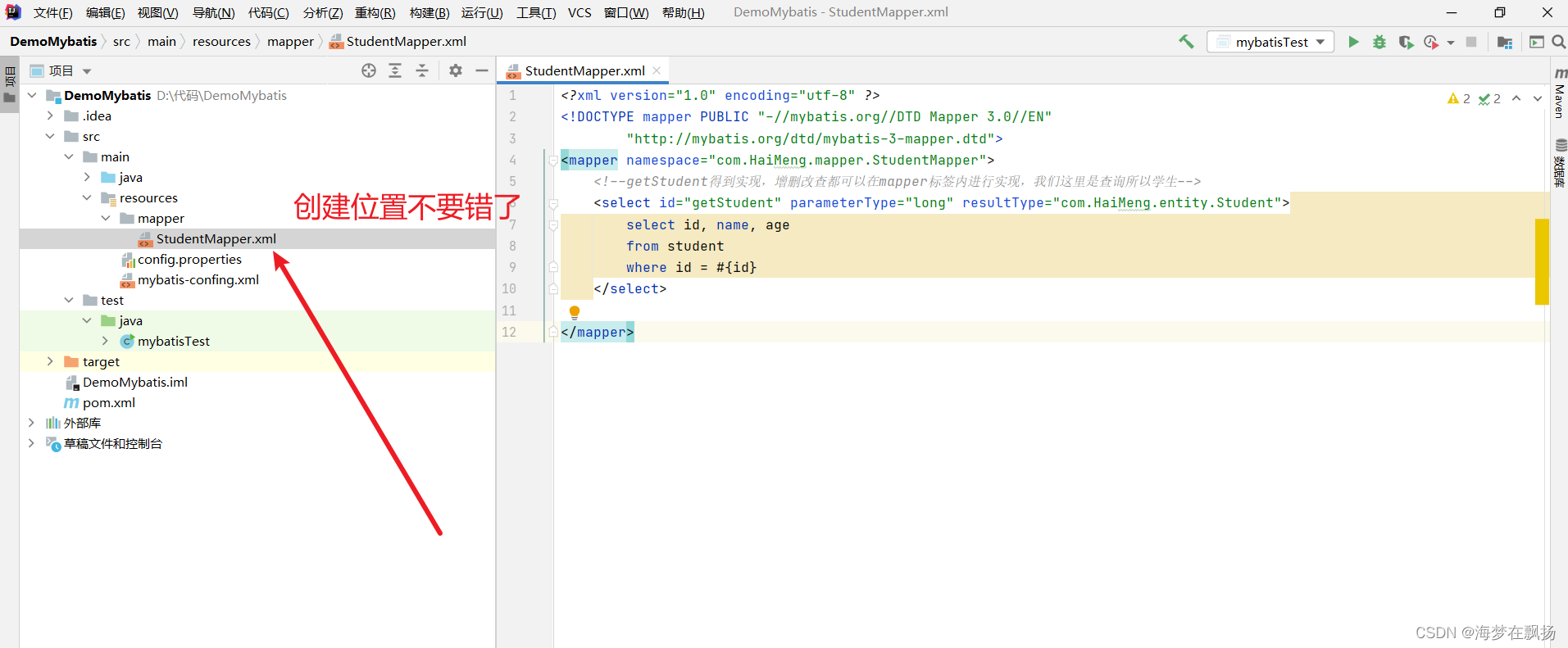Viewport: 1568px width, 648px height.
Task: Fold the select tag at line 6
Action: coord(553,203)
